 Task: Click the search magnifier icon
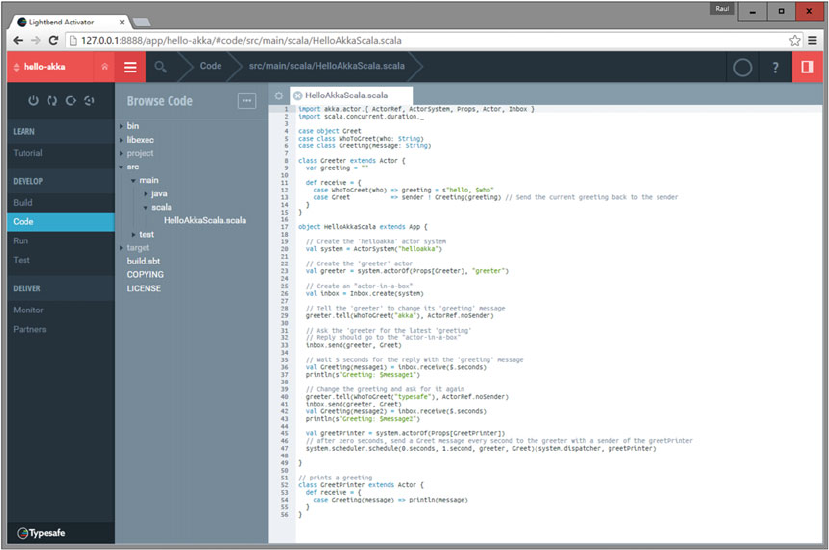click(160, 67)
